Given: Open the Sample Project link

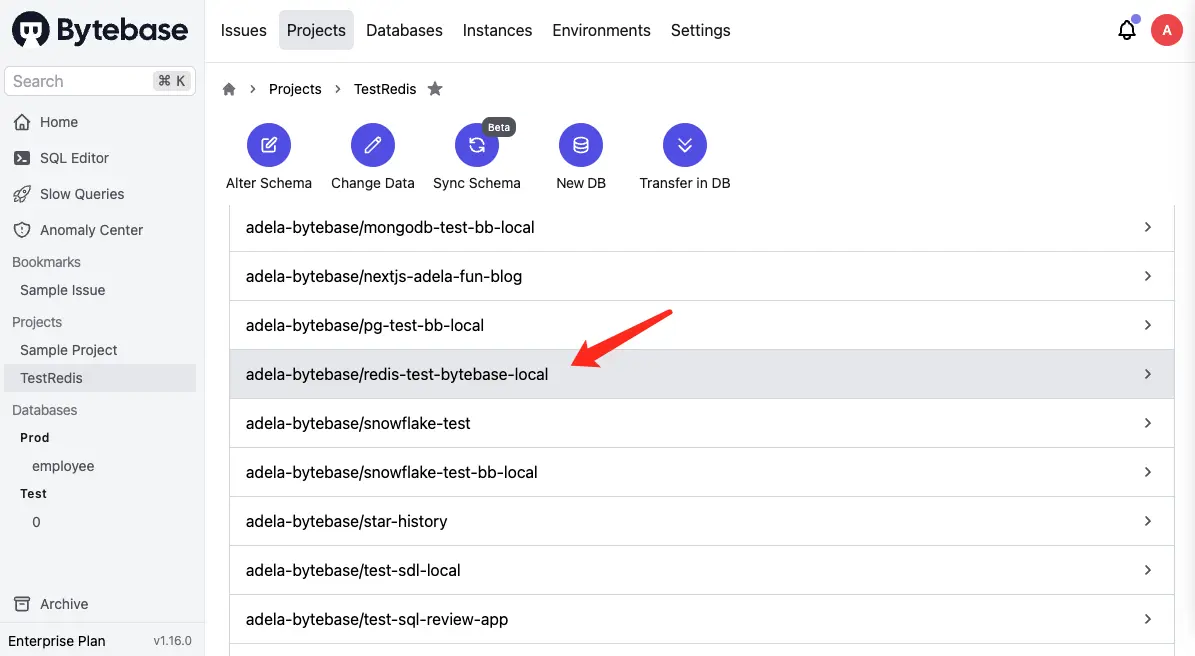Looking at the screenshot, I should [x=68, y=349].
